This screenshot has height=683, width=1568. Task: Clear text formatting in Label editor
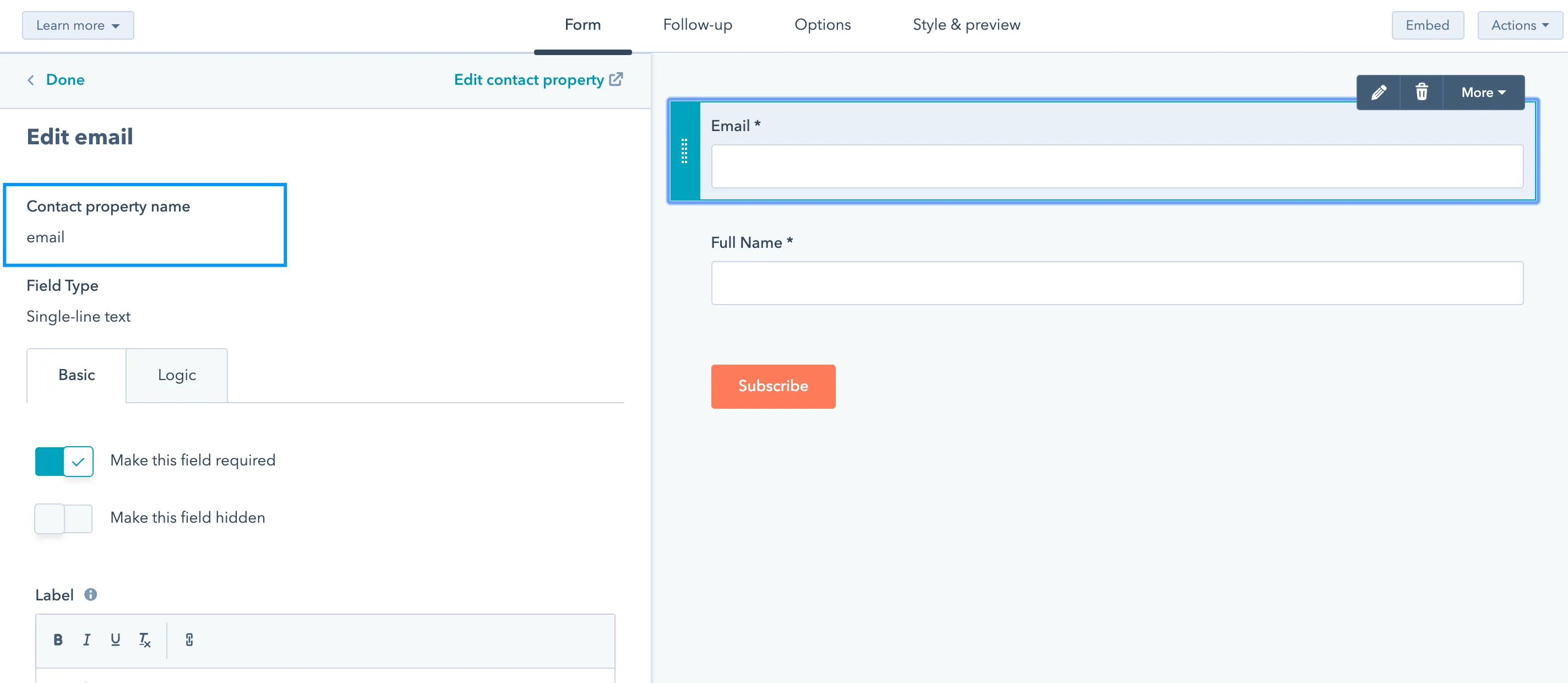pyautogui.click(x=144, y=640)
